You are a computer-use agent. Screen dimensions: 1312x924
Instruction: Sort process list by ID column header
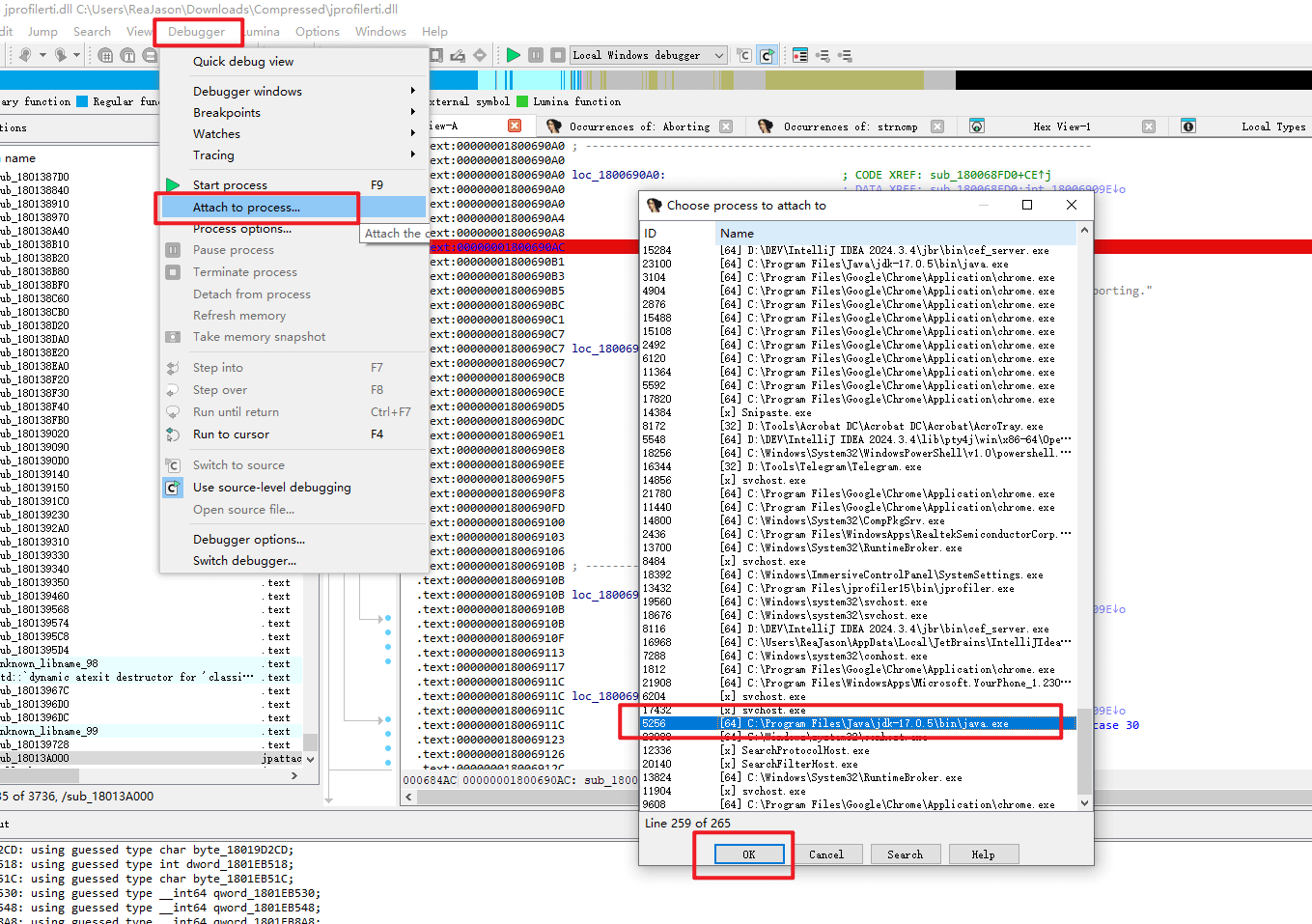coord(678,233)
